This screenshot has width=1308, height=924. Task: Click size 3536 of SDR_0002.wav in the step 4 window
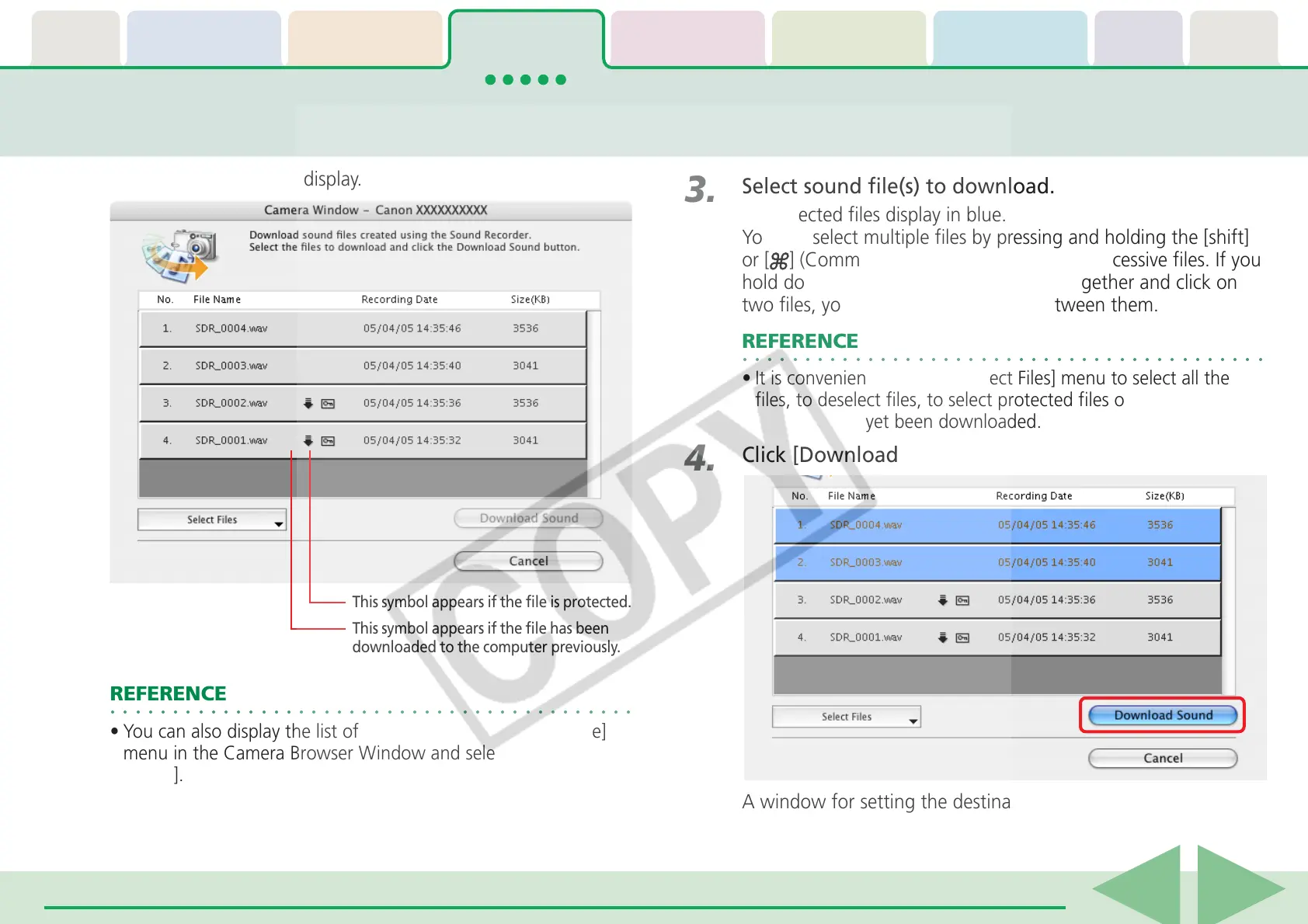coord(1160,600)
